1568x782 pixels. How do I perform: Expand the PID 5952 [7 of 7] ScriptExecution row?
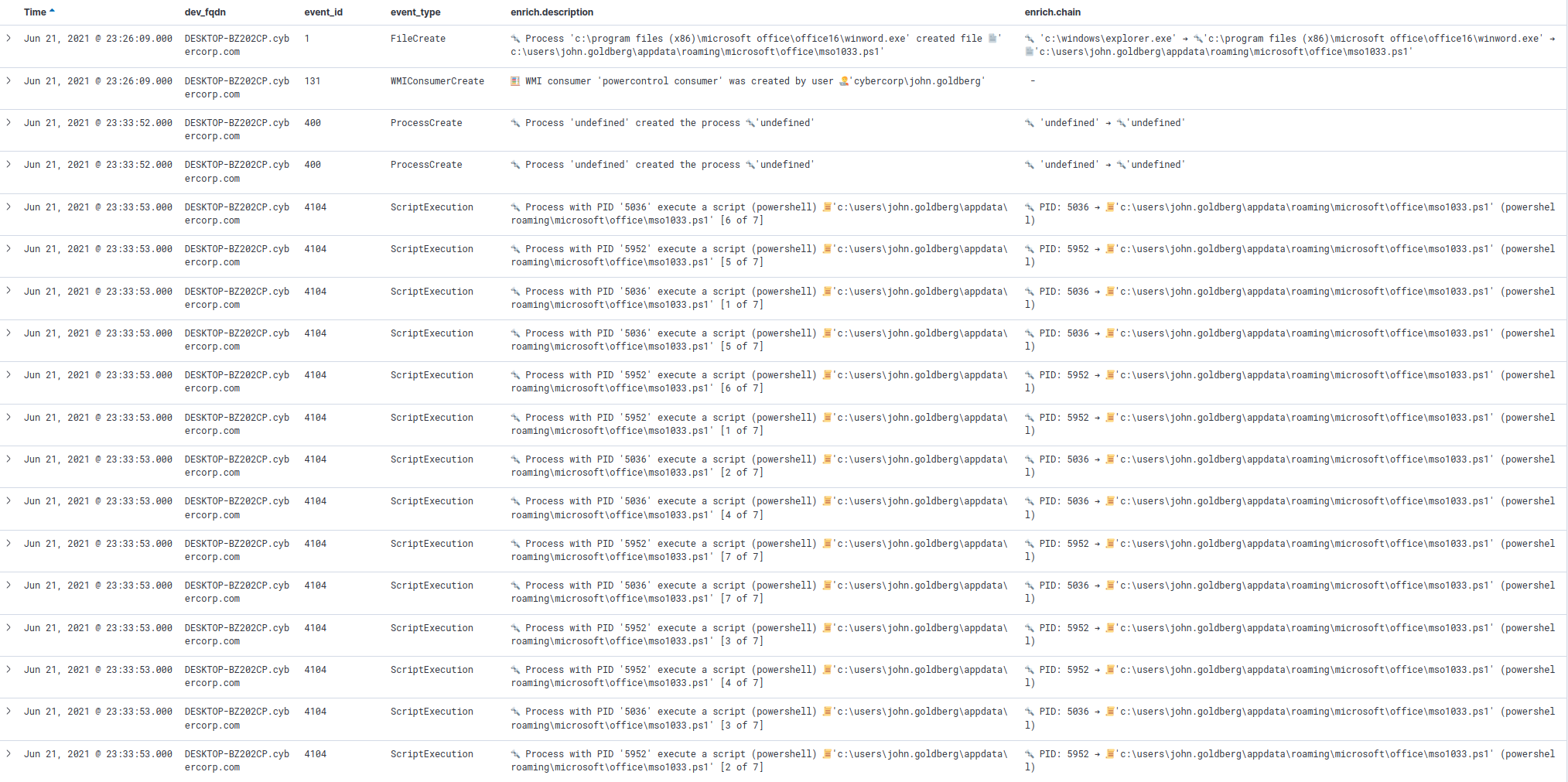[9, 543]
